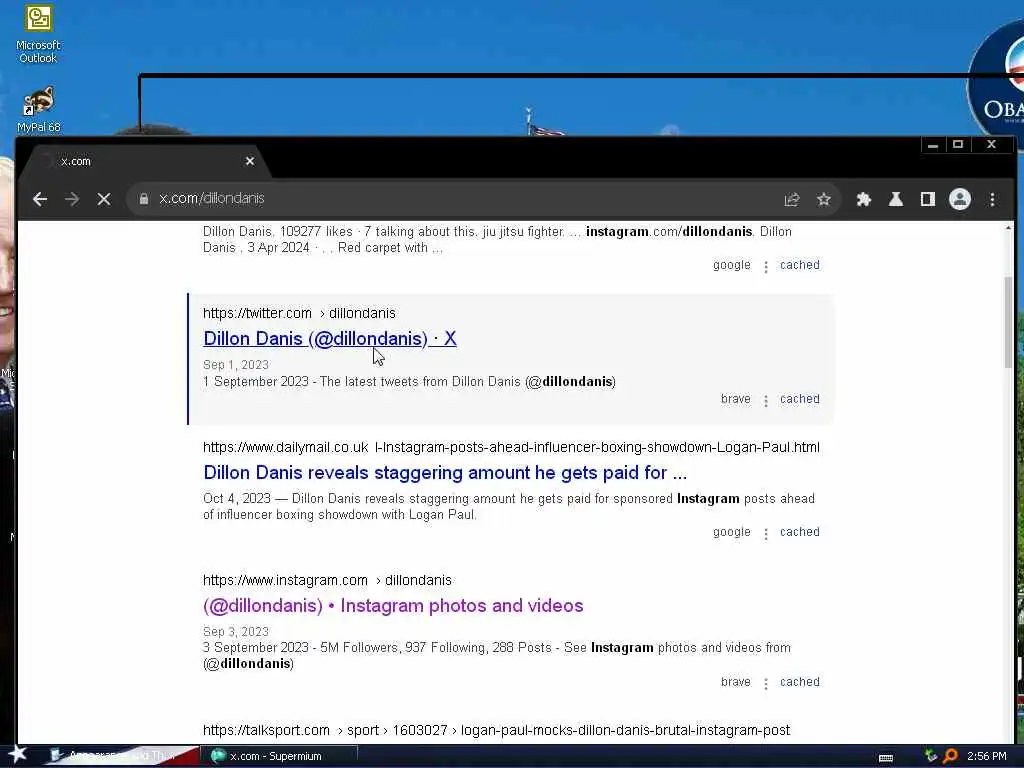Click cached link for the instagram.com result
The height and width of the screenshot is (768, 1024).
[799, 682]
